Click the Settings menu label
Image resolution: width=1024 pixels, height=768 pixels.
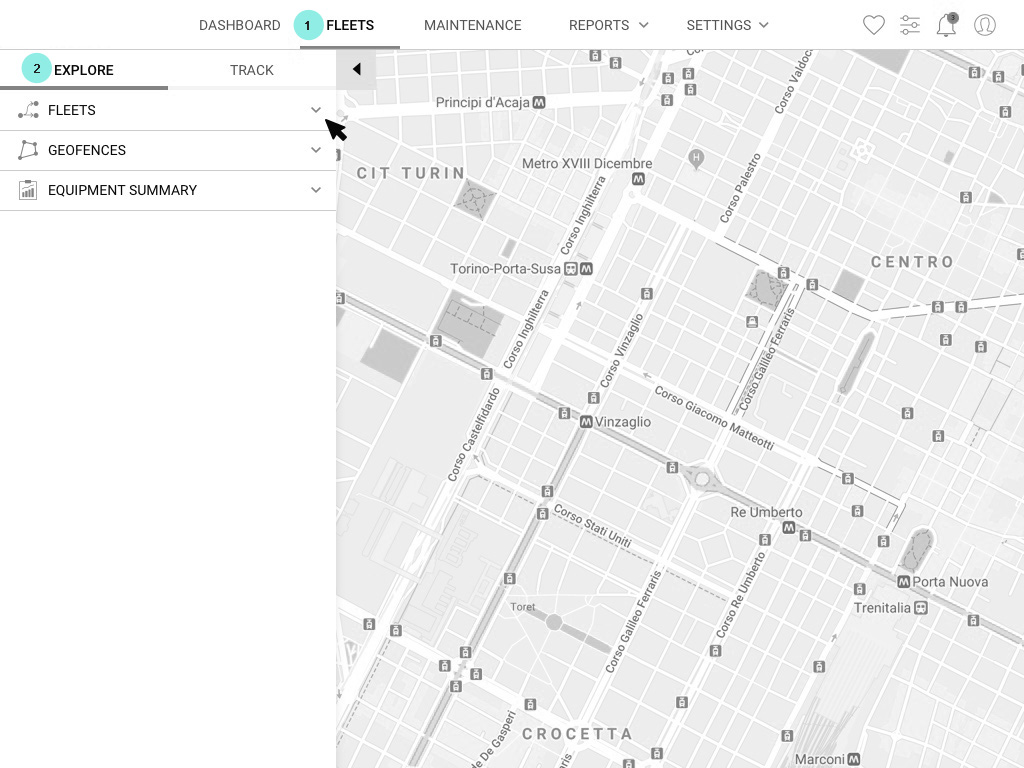(718, 25)
